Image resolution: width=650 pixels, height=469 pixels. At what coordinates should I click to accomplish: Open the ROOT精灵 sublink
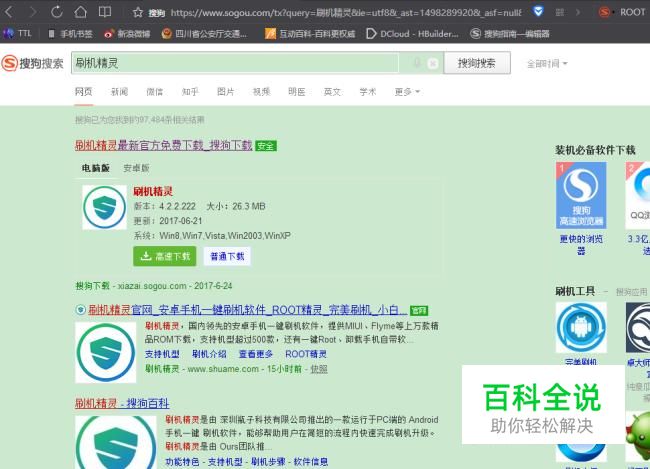[306, 354]
